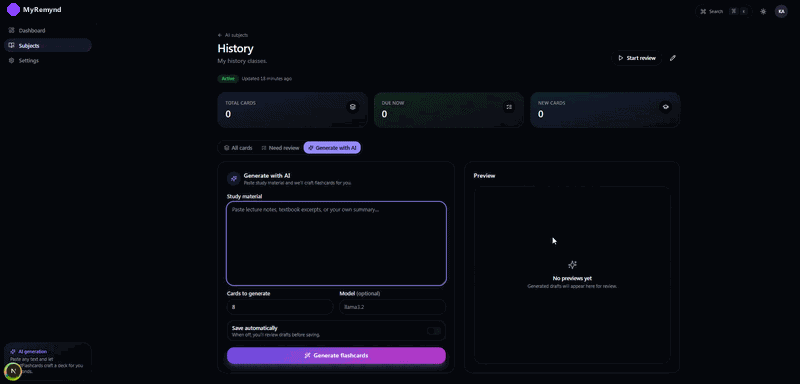This screenshot has width=800, height=384.
Task: Click the Model optional input field
Action: tap(392, 307)
